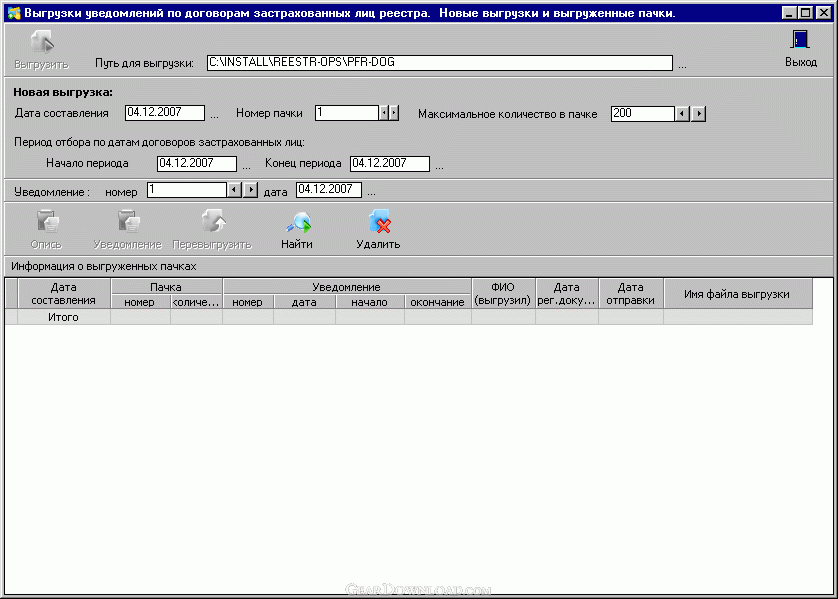
Task: Decrease Уведомление номер with left arrow
Action: [234, 190]
